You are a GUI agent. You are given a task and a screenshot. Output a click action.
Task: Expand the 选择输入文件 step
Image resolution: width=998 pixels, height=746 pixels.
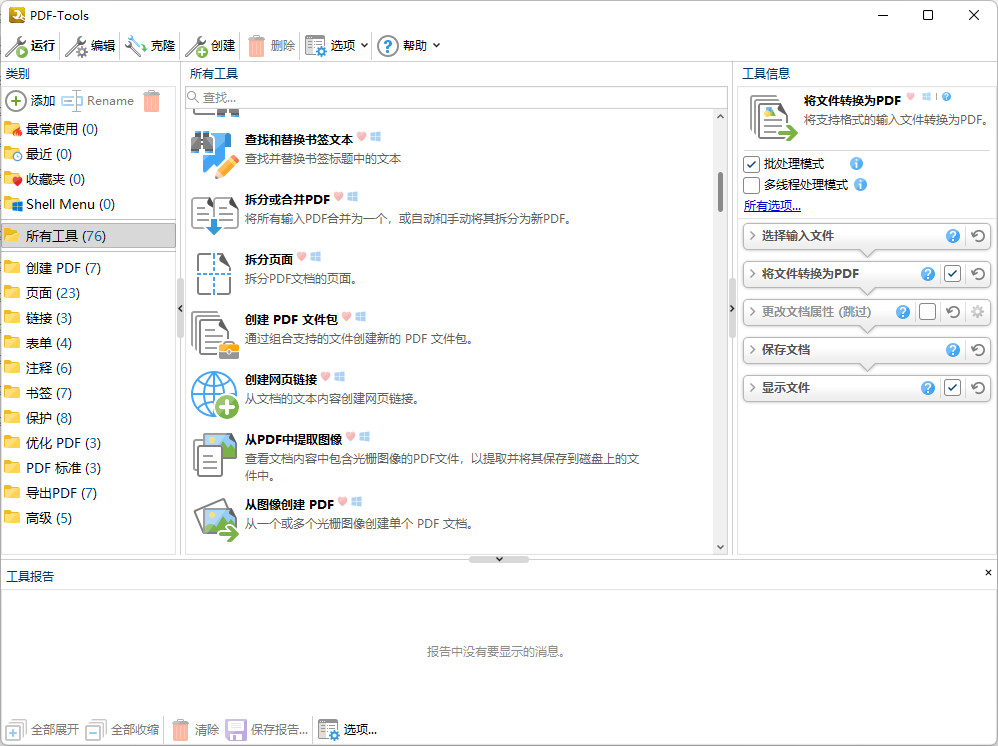[x=752, y=236]
